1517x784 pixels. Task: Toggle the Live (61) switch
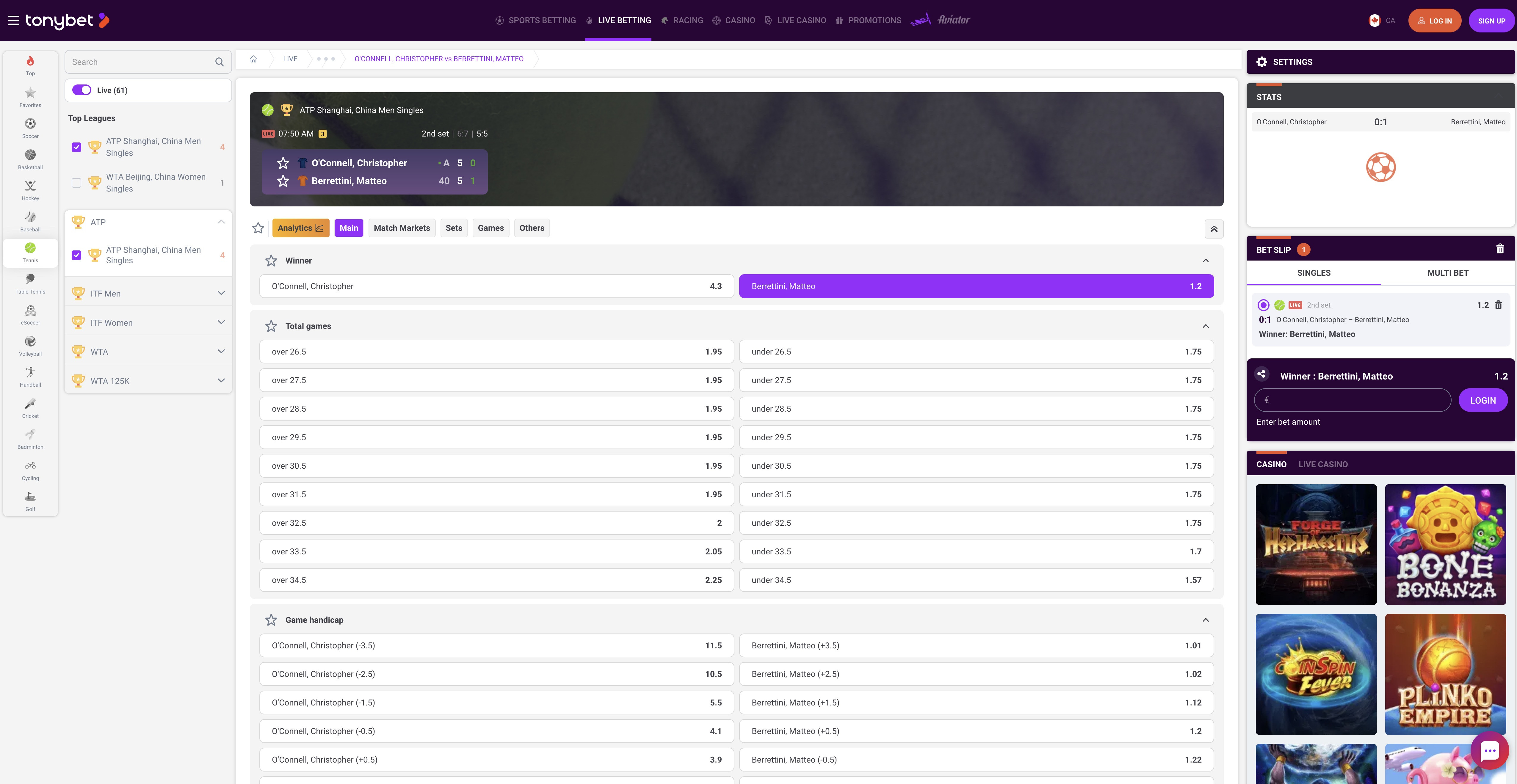click(x=82, y=90)
